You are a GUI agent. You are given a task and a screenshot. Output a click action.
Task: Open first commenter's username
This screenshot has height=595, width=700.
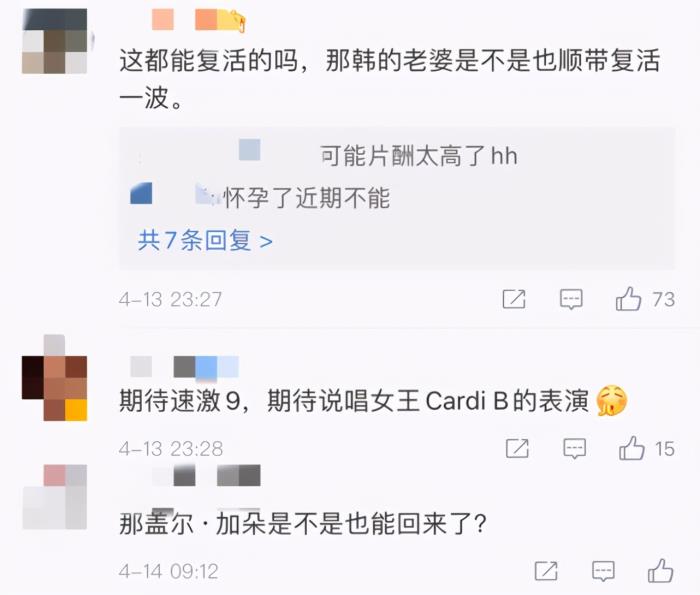pyautogui.click(x=199, y=20)
